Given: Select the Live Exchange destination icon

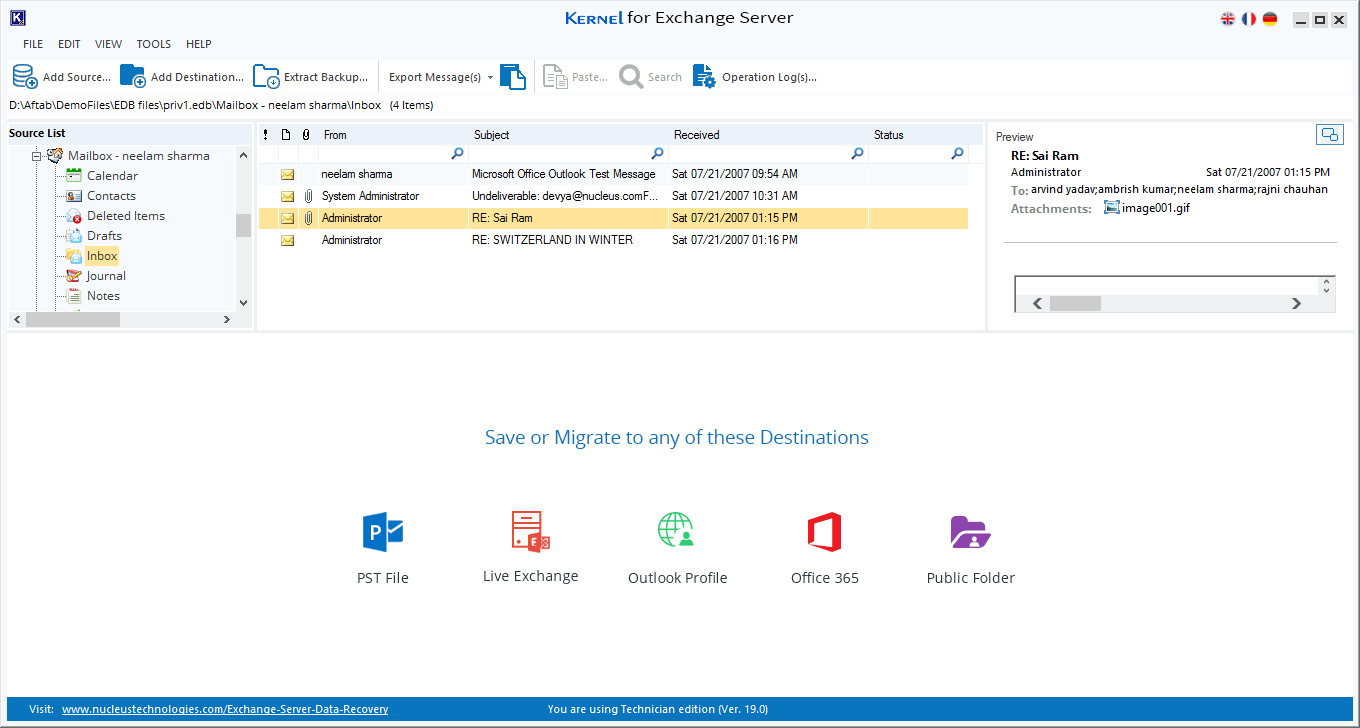Looking at the screenshot, I should (530, 531).
